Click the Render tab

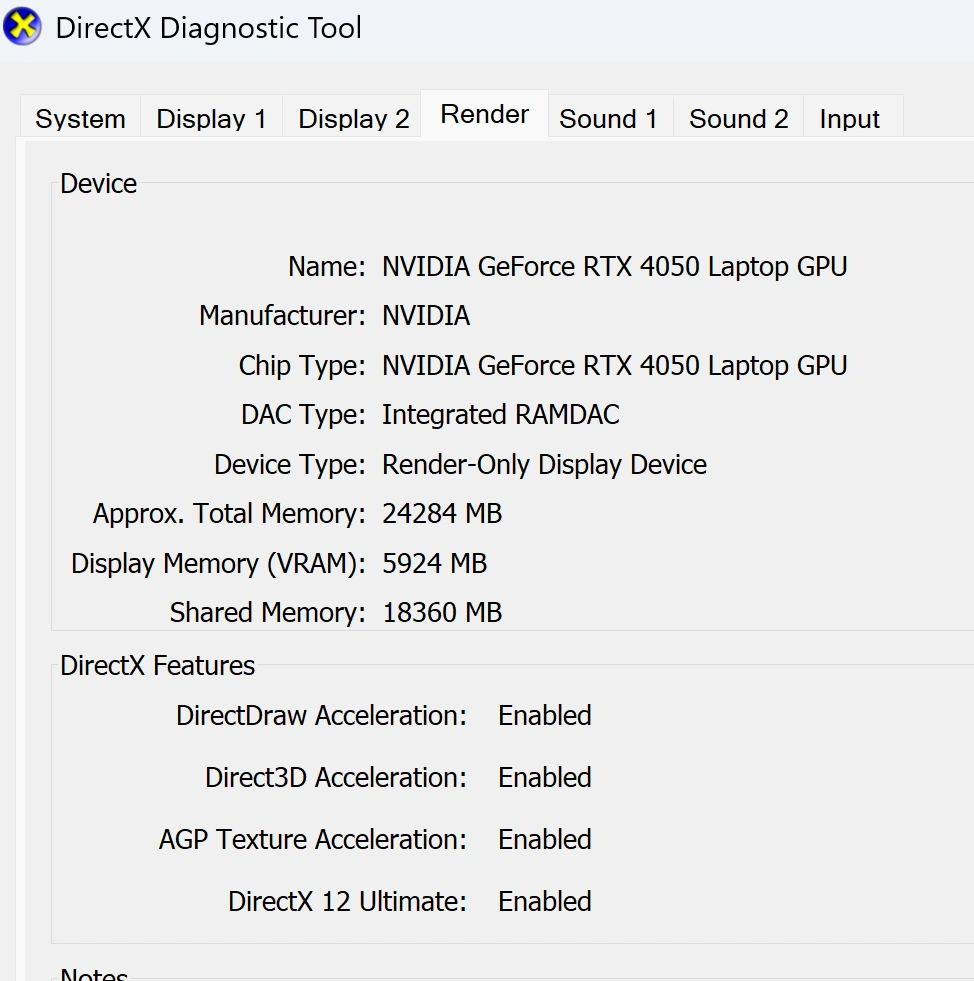click(484, 115)
